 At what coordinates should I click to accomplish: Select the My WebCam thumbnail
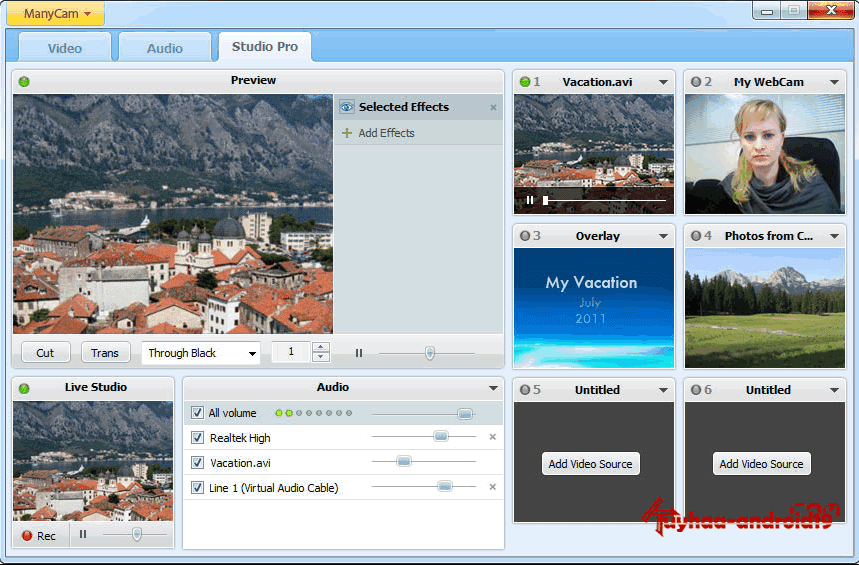(765, 154)
